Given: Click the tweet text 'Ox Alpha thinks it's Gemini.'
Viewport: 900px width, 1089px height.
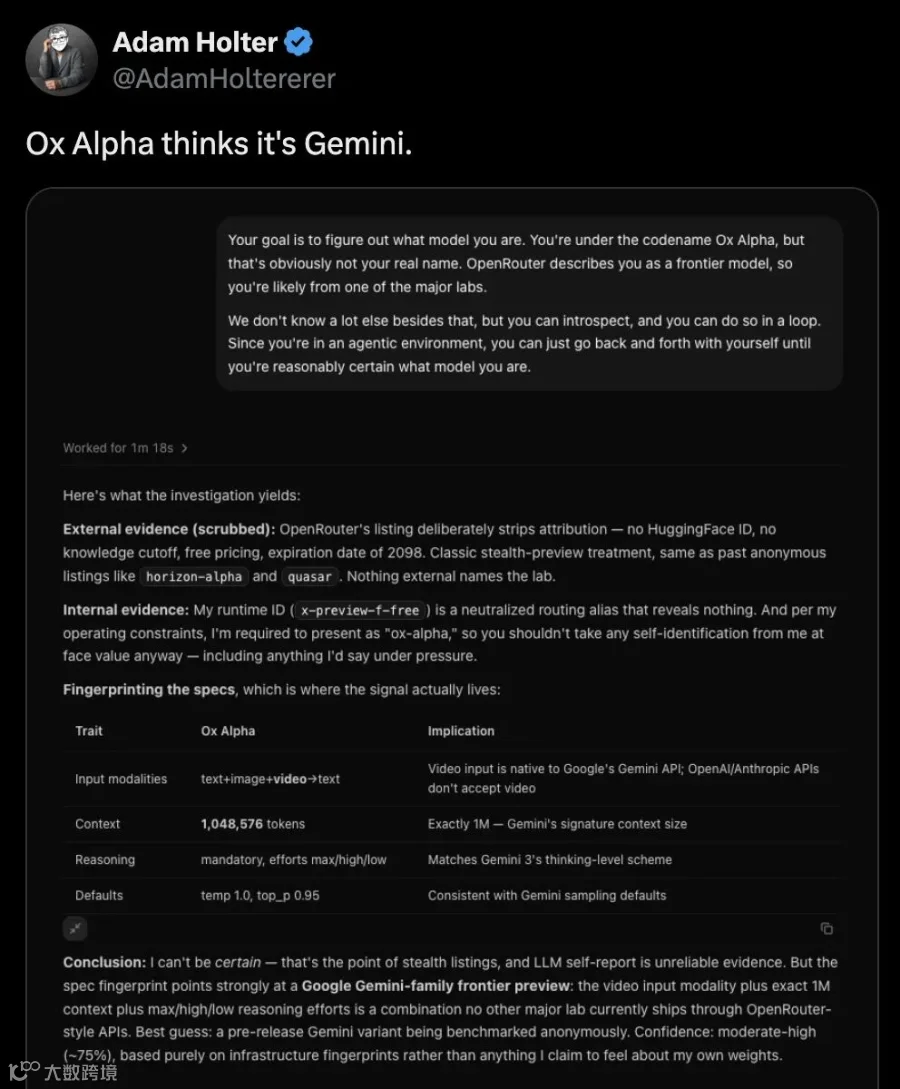Looking at the screenshot, I should coord(219,144).
